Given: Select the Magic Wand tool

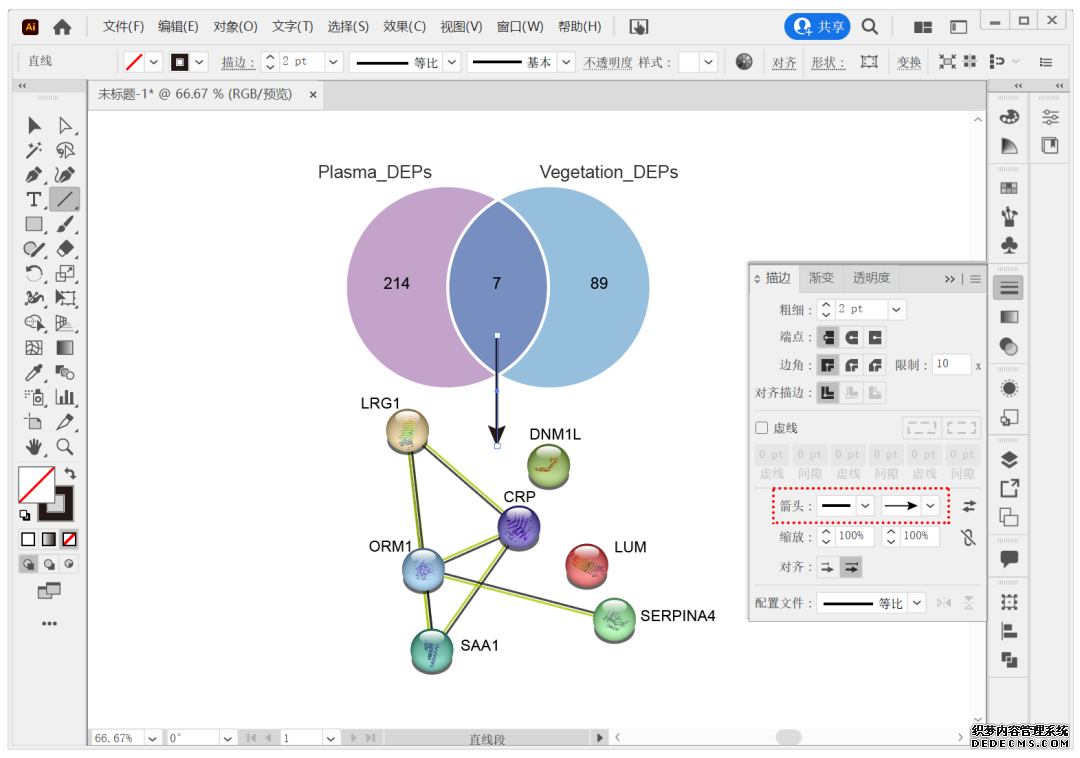Looking at the screenshot, I should coord(34,150).
